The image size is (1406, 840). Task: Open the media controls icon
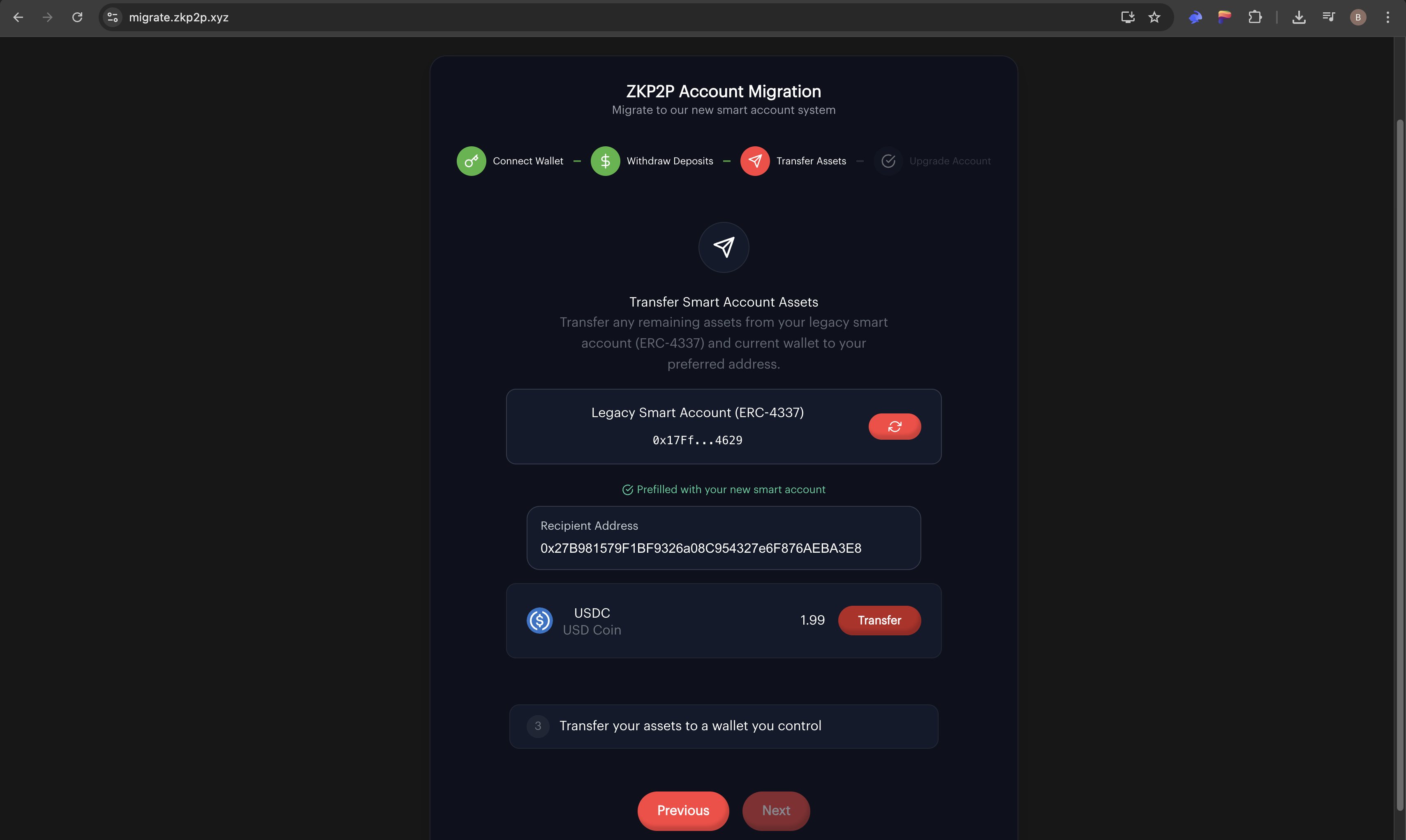[1328, 18]
